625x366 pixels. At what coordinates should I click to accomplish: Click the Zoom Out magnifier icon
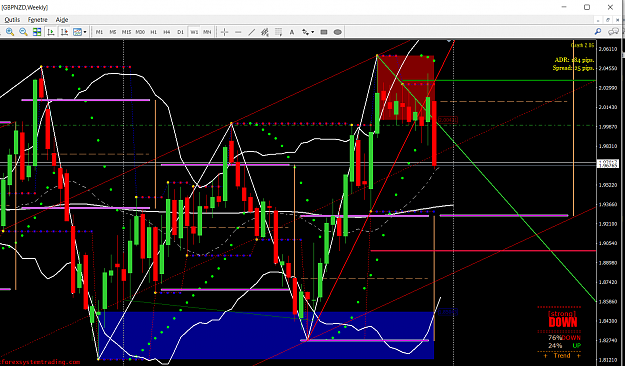tap(23, 32)
